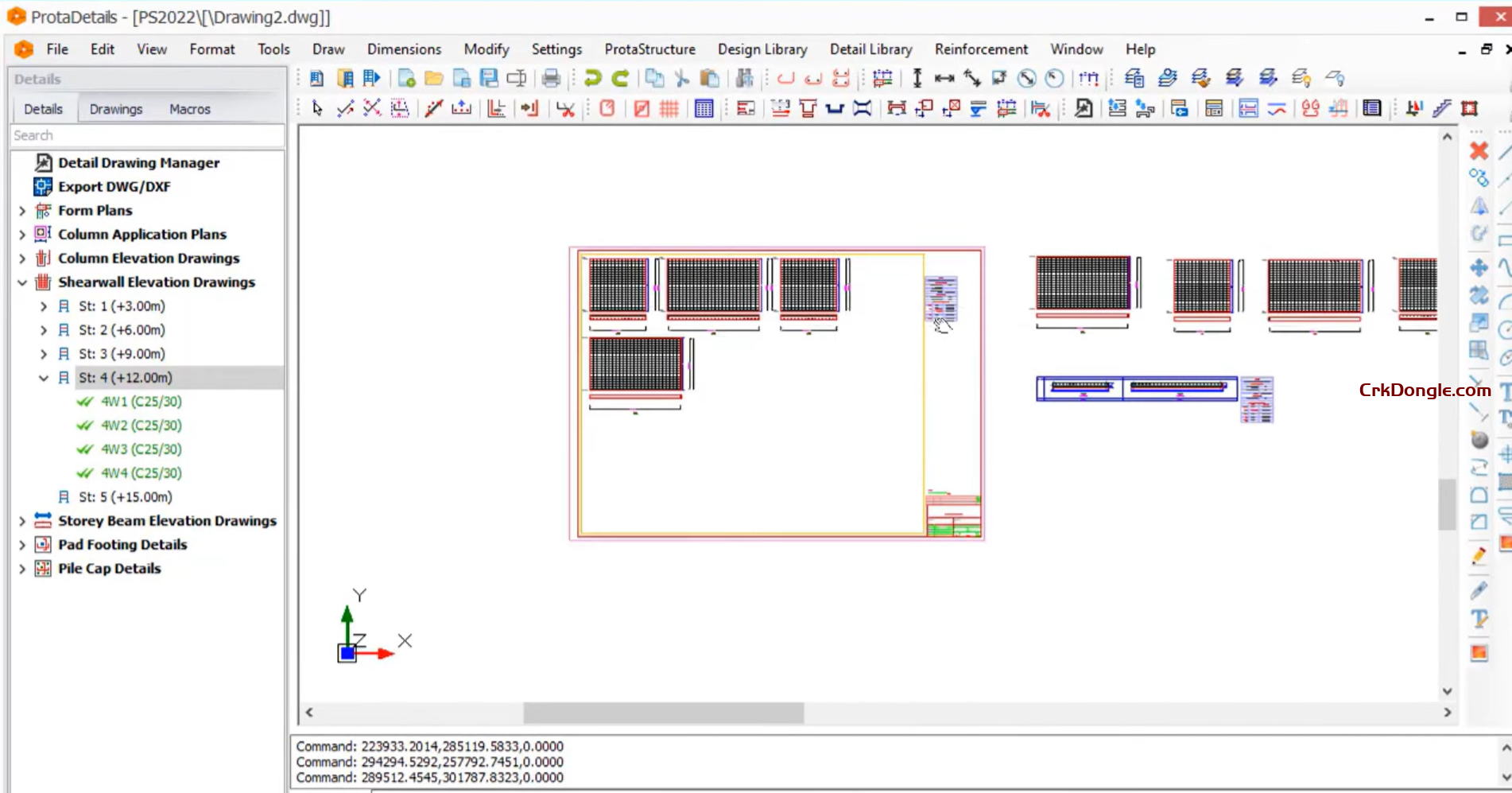The height and width of the screenshot is (793, 1512).
Task: Click the horizontal scrollbar thumb
Action: [x=663, y=713]
